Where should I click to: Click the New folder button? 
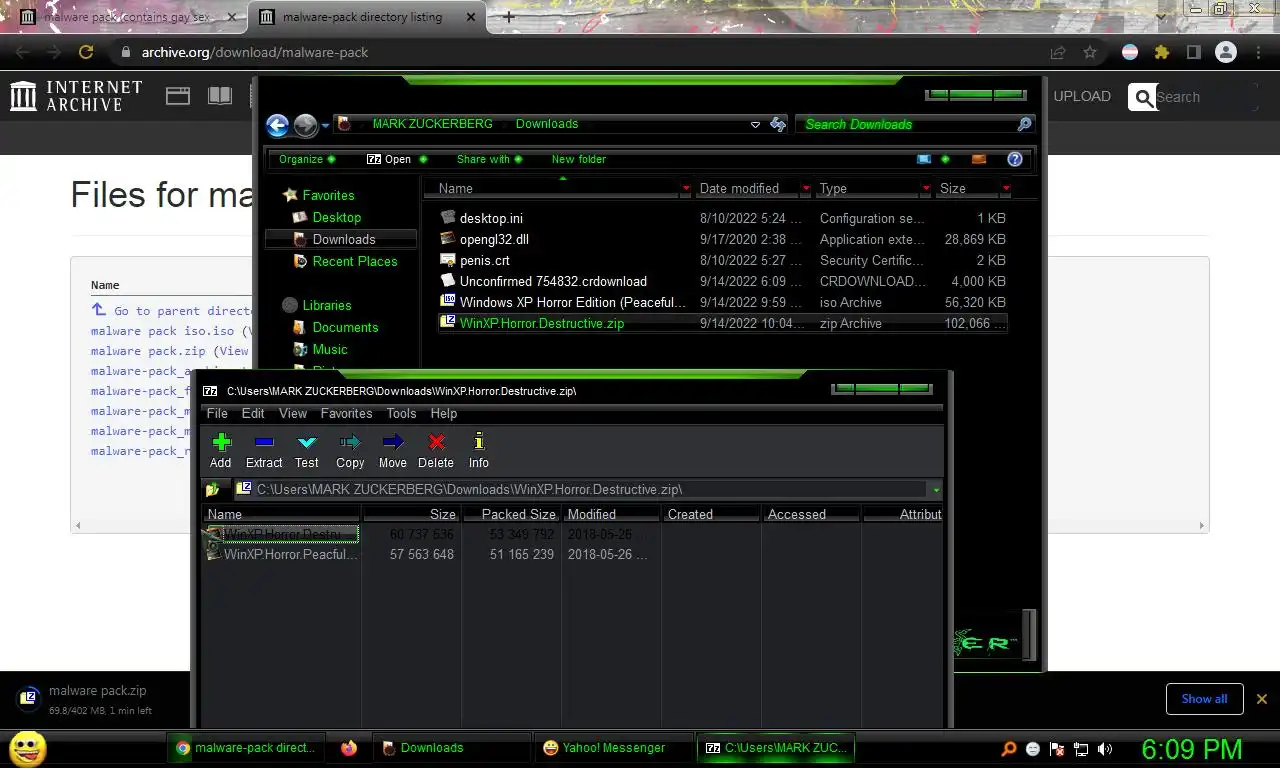coord(579,159)
